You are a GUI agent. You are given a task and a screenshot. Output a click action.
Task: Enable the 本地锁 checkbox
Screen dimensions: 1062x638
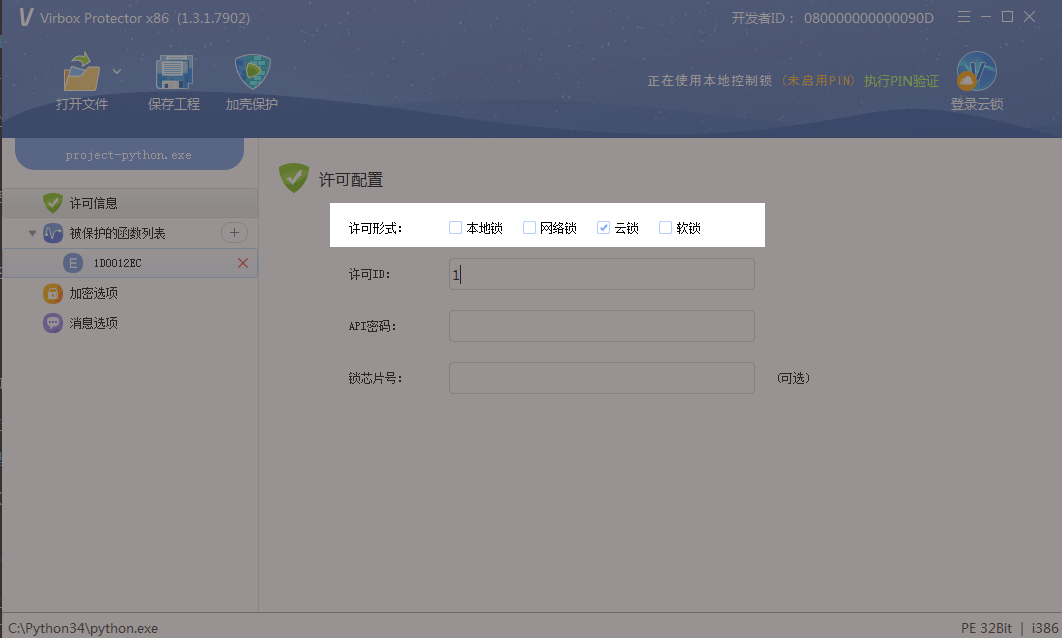pyautogui.click(x=455, y=228)
